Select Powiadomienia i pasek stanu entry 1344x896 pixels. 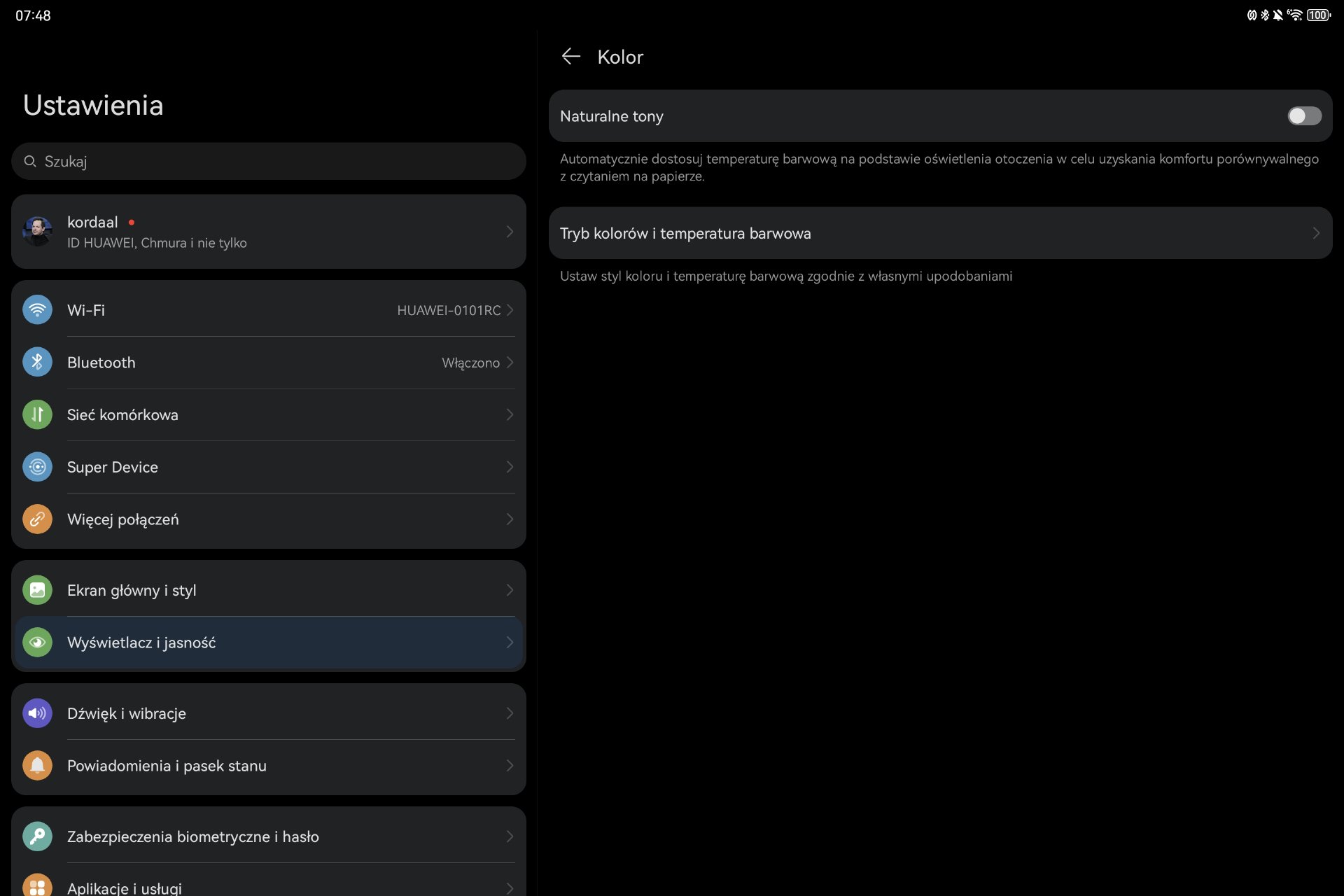[x=269, y=766]
